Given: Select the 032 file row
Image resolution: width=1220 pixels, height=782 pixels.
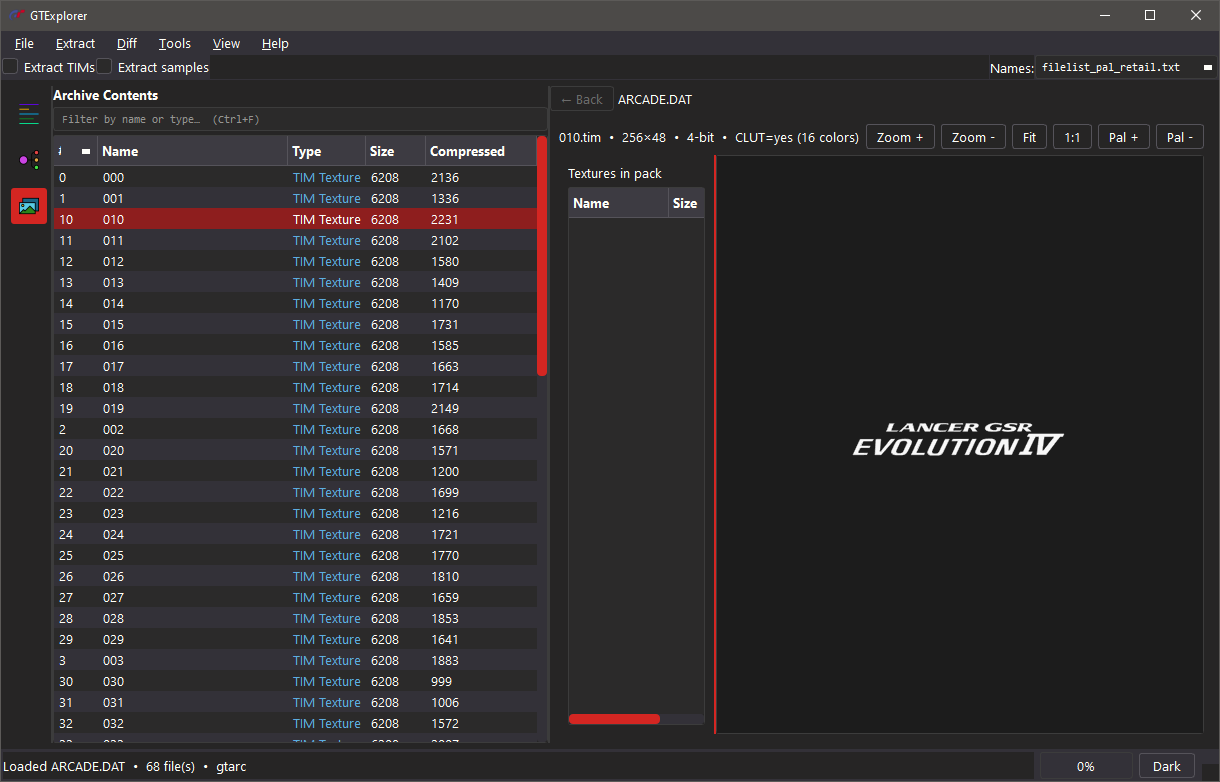Looking at the screenshot, I should 295,723.
